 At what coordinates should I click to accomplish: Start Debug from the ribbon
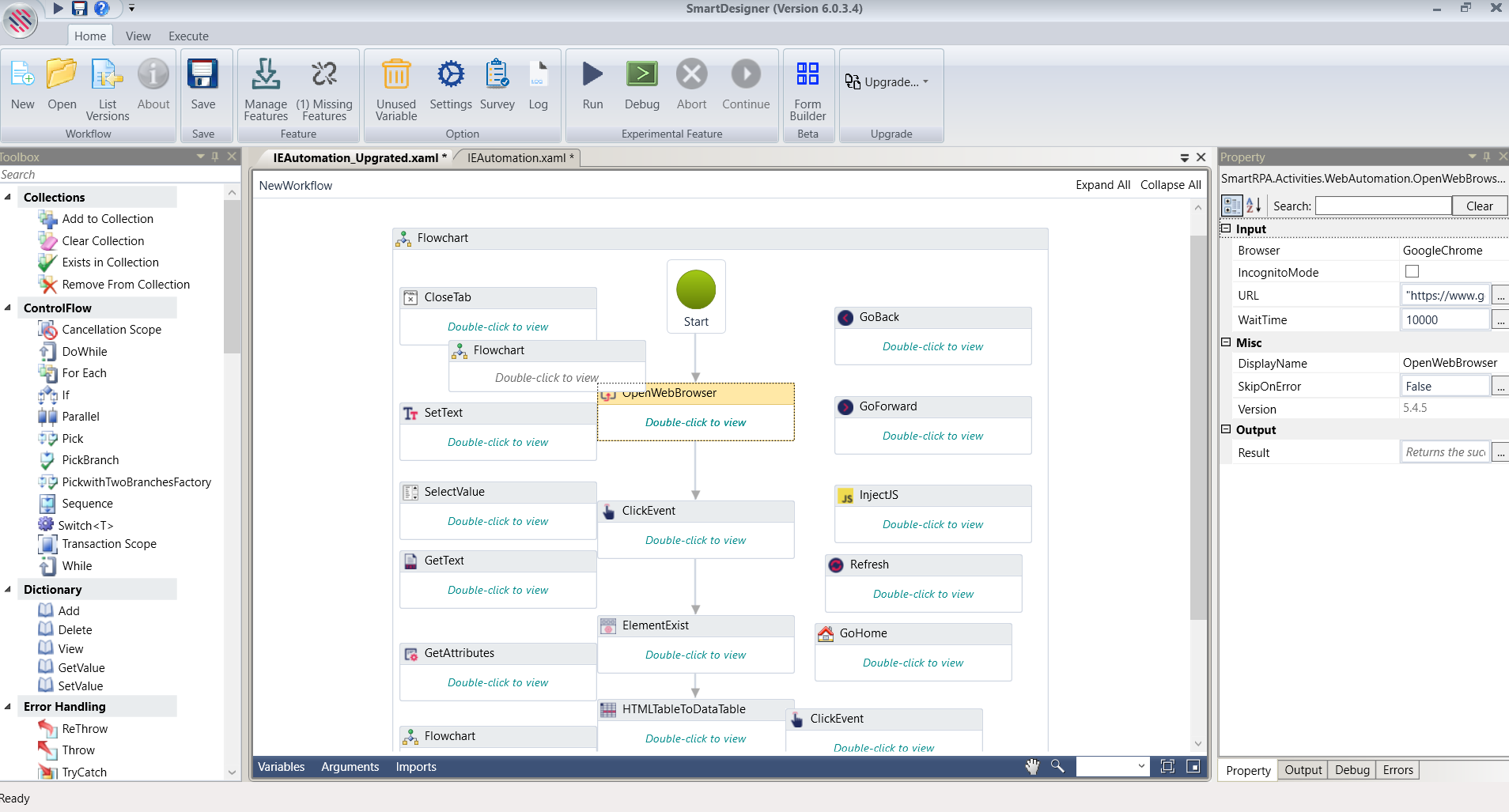point(641,75)
